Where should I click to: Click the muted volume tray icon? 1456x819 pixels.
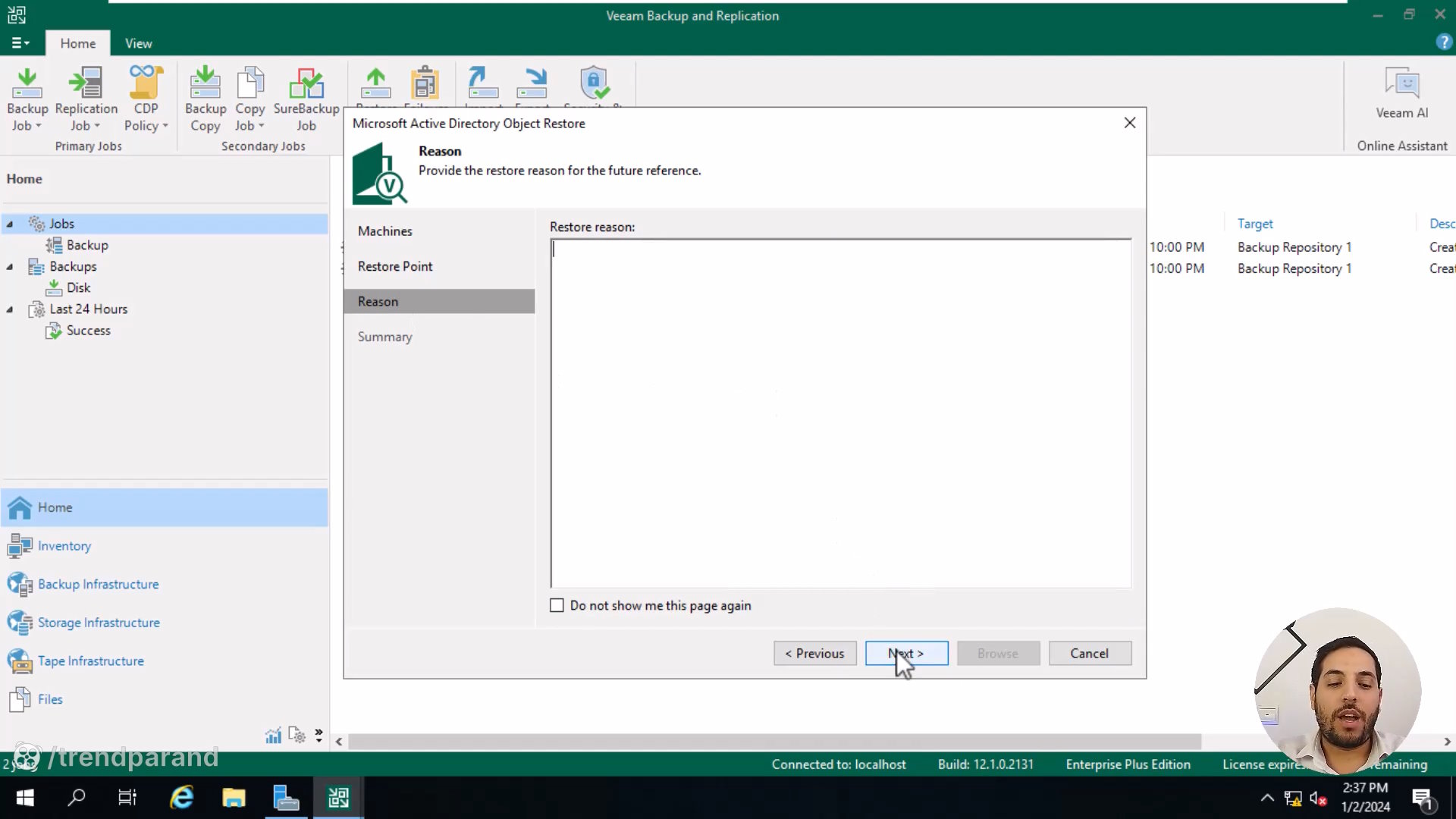click(x=1318, y=798)
